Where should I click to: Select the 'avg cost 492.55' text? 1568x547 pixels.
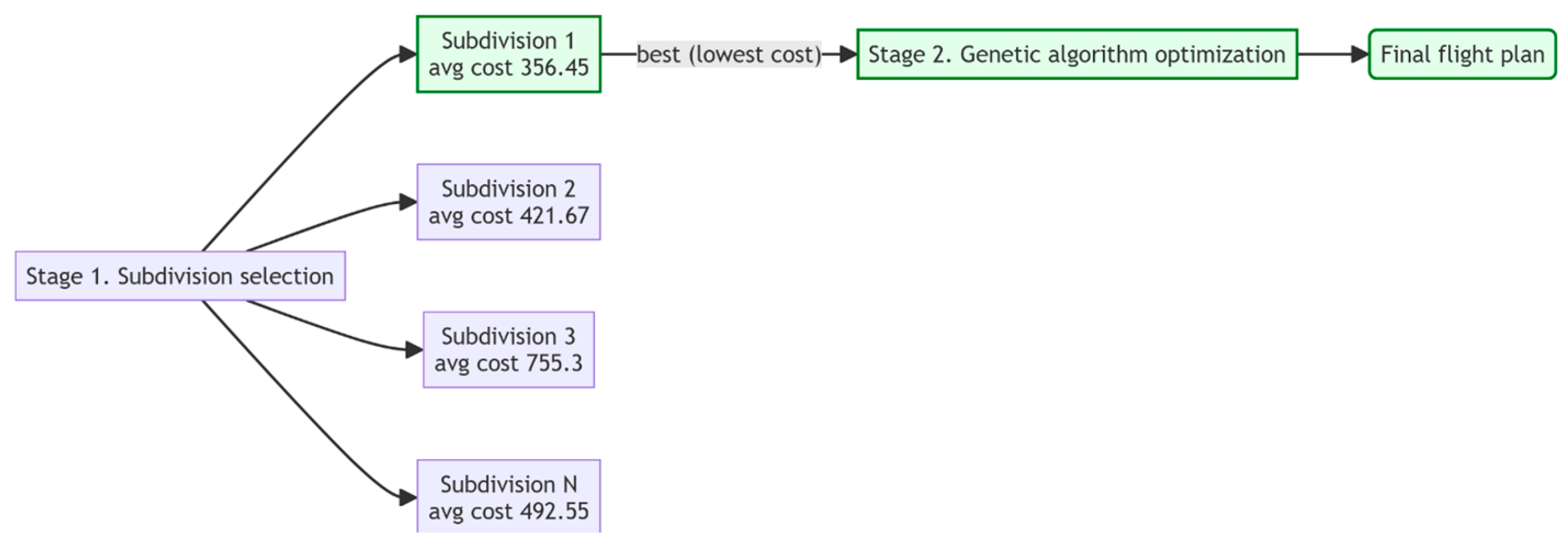pos(508,511)
